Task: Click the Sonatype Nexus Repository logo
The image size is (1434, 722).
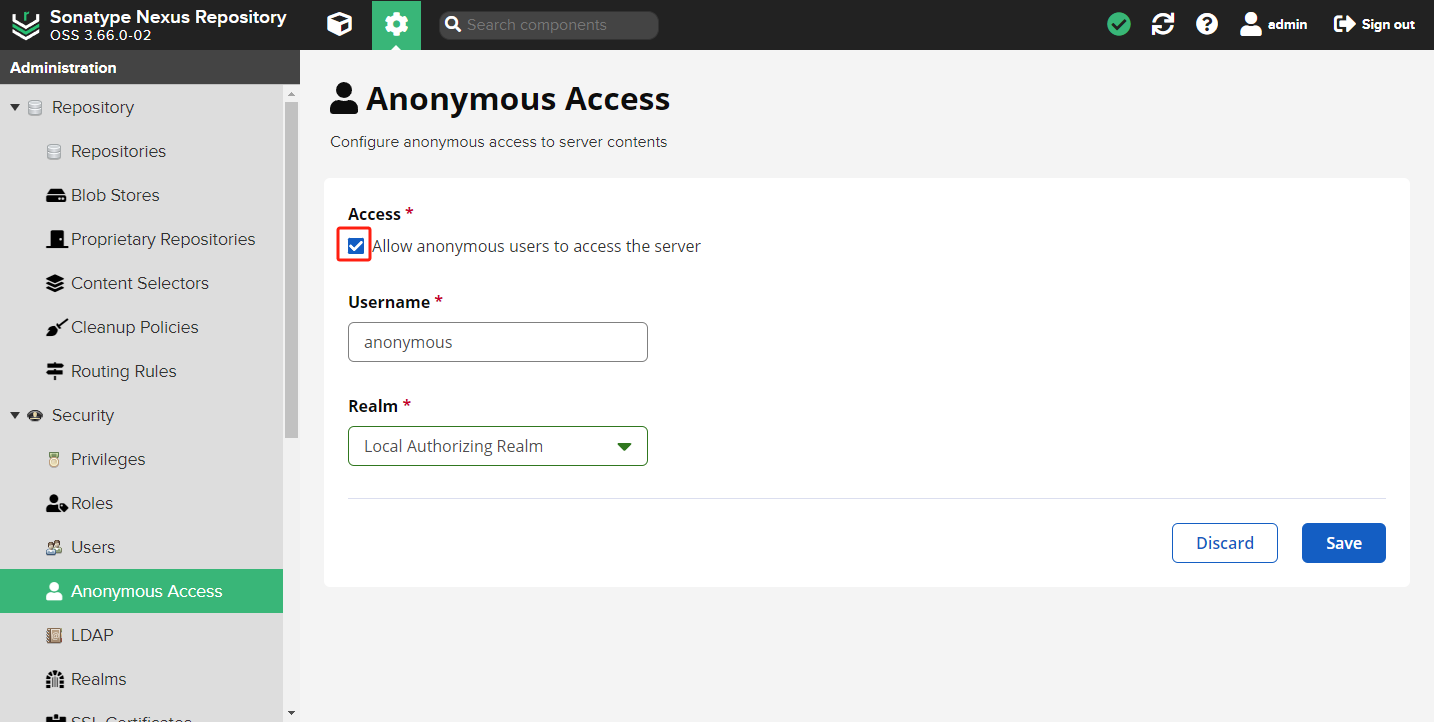Action: tap(25, 25)
